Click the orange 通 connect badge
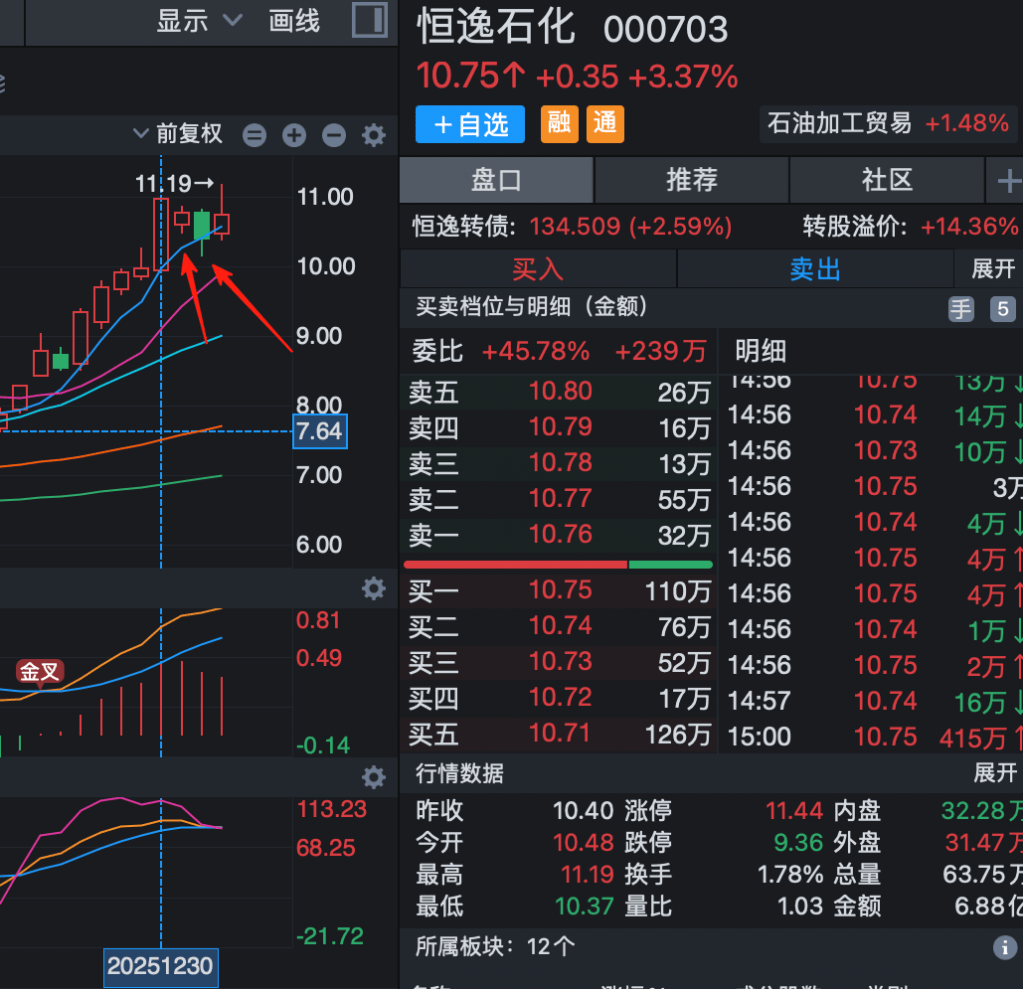Viewport: 1024px width, 990px height. pyautogui.click(x=605, y=123)
